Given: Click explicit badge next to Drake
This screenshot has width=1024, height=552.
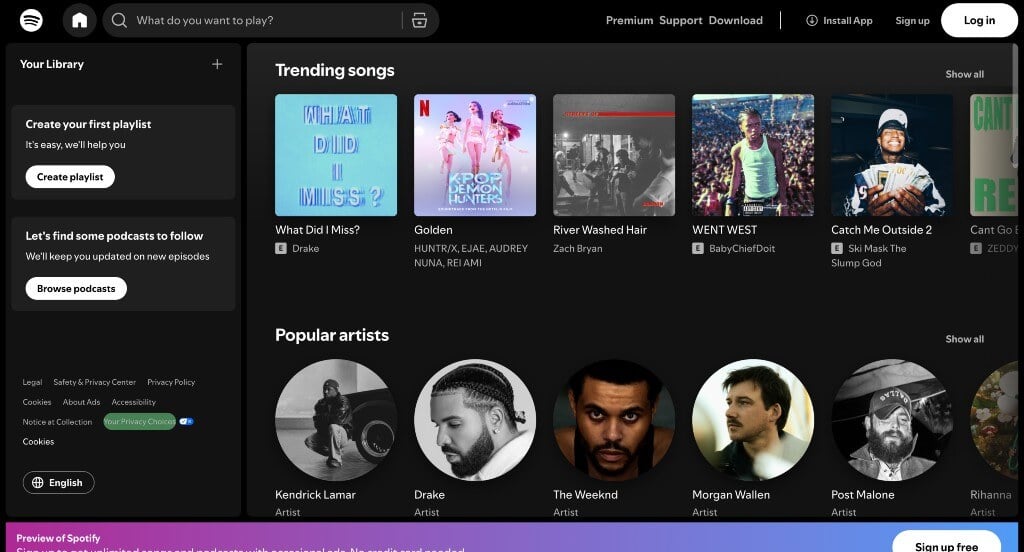Looking at the screenshot, I should 281,248.
